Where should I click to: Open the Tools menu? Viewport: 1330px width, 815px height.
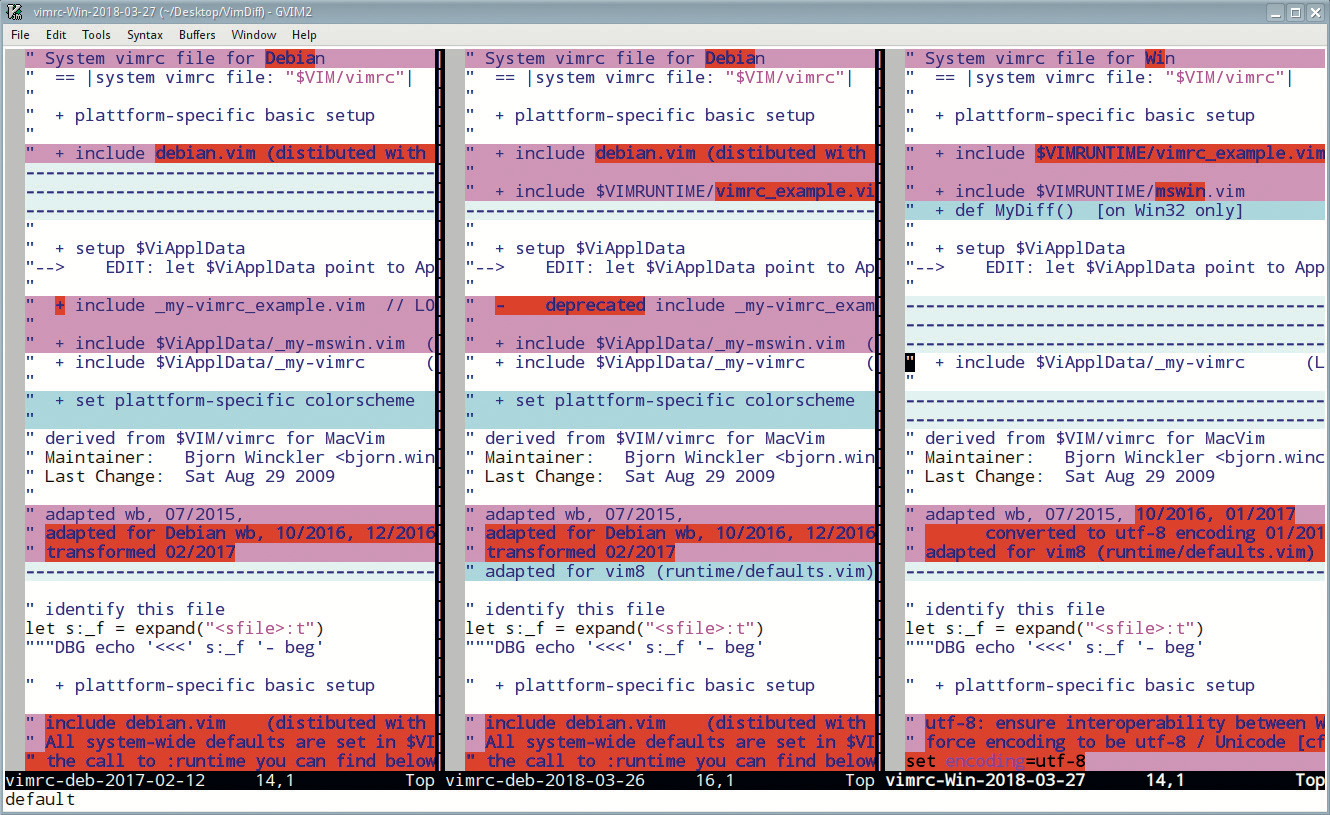[96, 35]
